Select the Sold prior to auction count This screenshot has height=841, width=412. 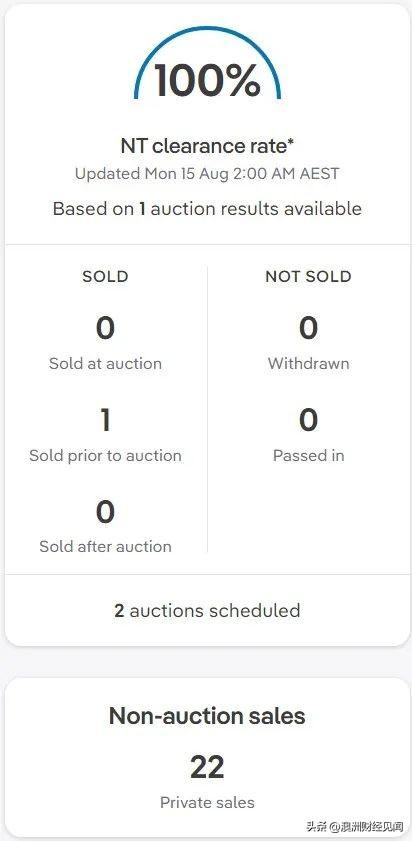(x=105, y=419)
